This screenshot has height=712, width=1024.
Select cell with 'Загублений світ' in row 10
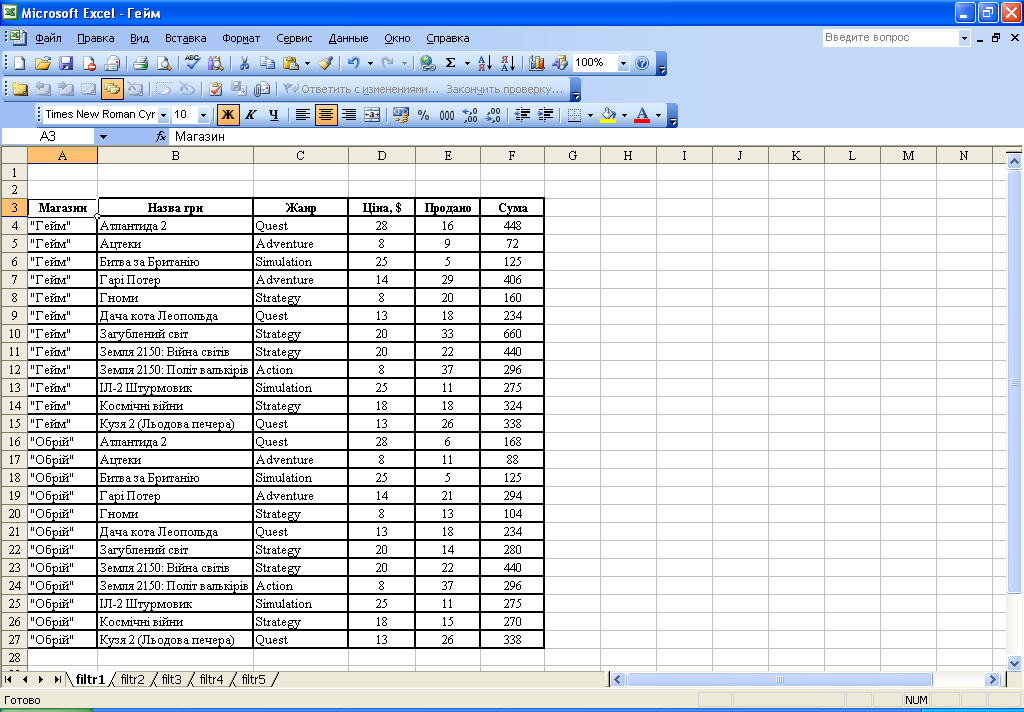coord(175,334)
